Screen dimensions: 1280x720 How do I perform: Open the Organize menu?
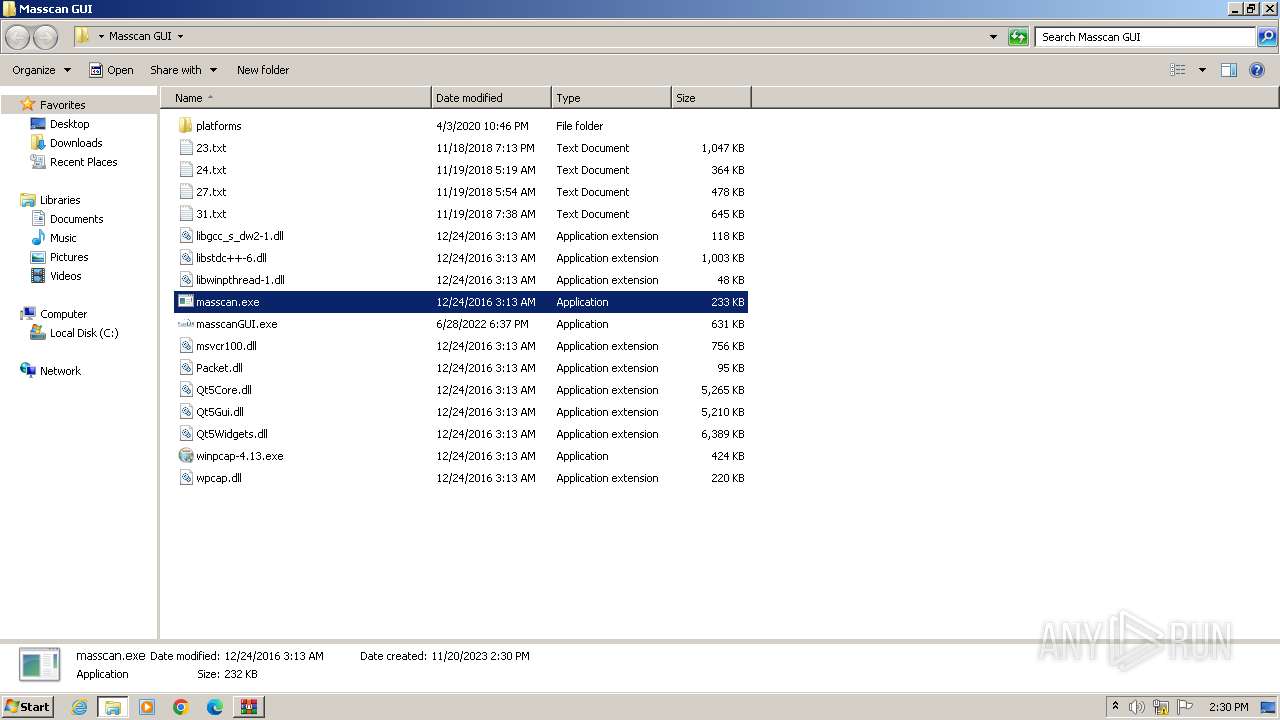(x=41, y=70)
